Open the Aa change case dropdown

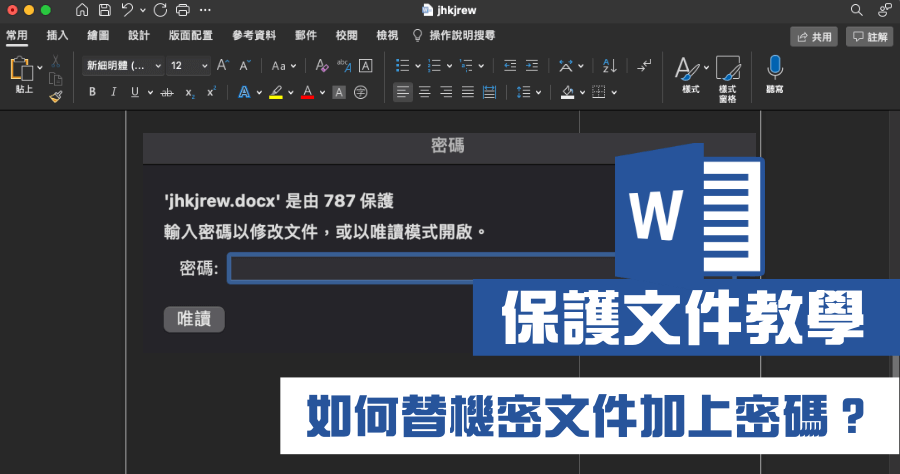284,66
